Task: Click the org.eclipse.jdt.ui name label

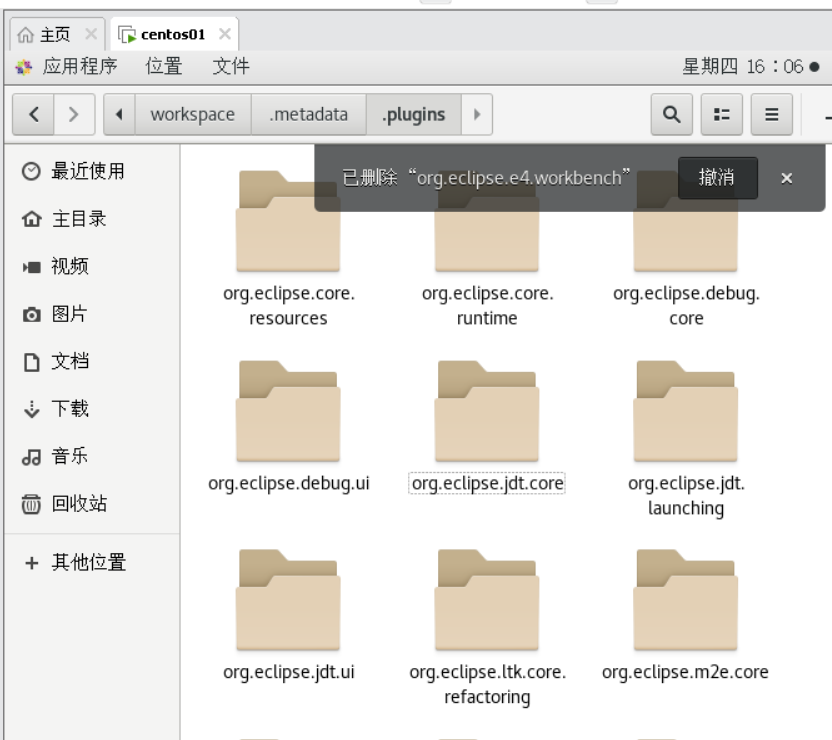Action: (x=289, y=672)
